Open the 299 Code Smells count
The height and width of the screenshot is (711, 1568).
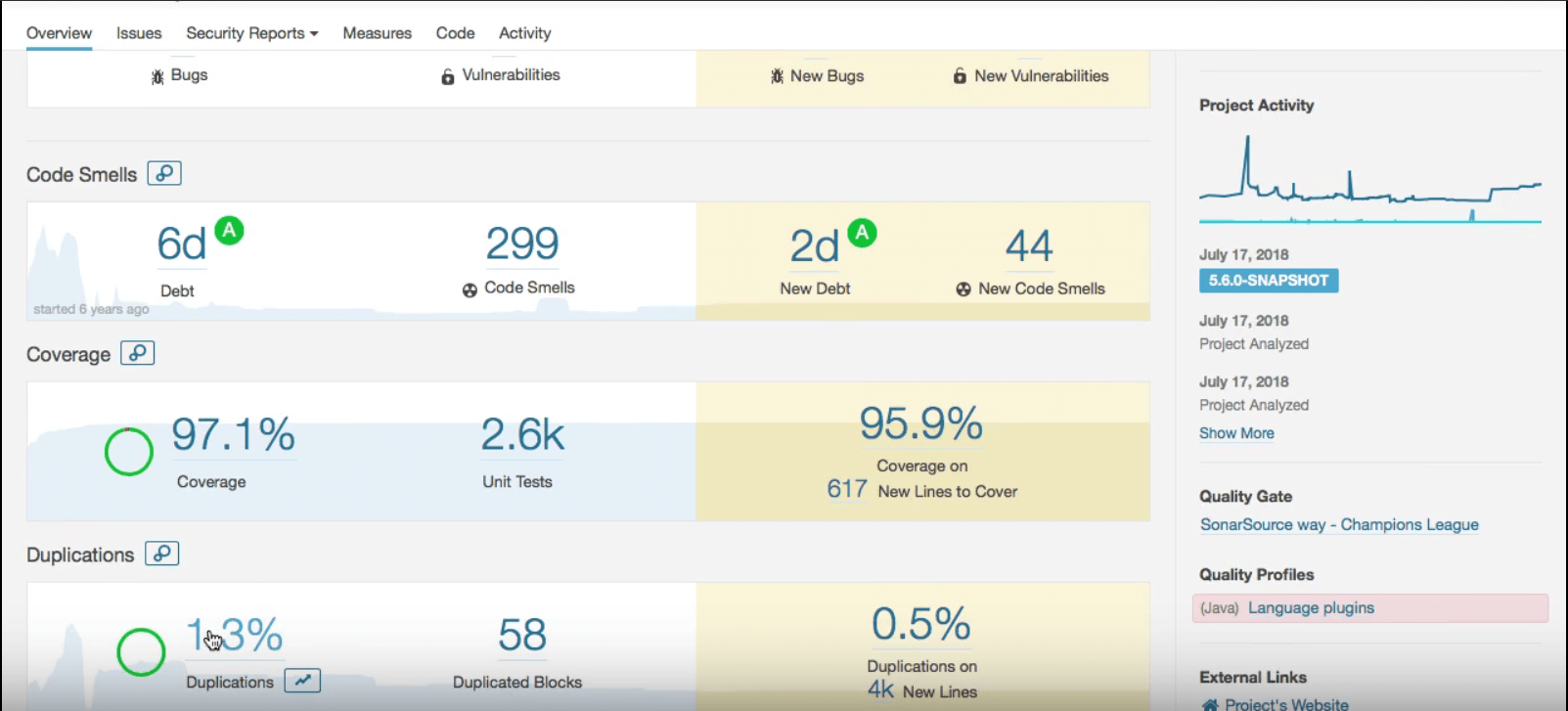(522, 244)
